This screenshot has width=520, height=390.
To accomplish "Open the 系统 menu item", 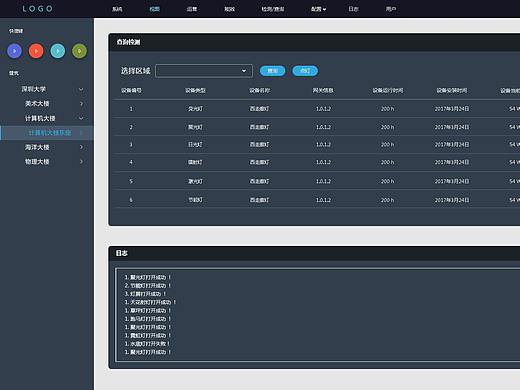I will click(117, 9).
